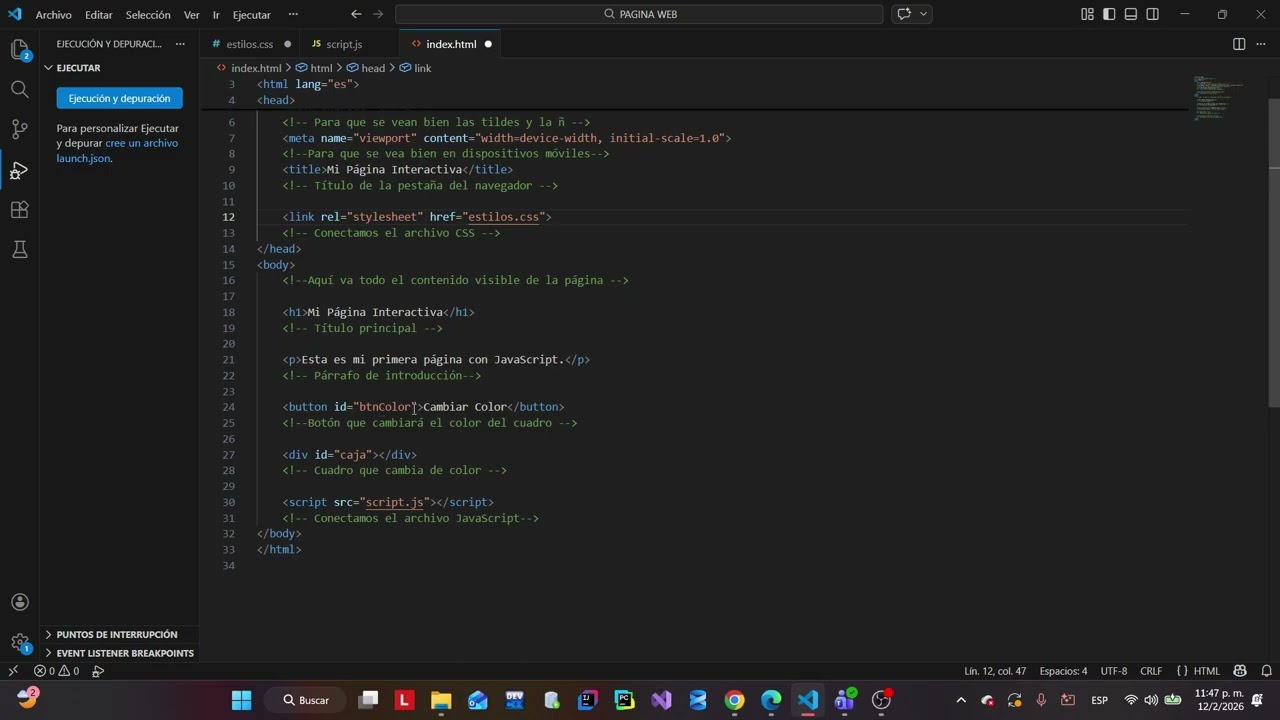This screenshot has height=720, width=1280.
Task: Open the notifications bell in status bar
Action: tap(1266, 671)
